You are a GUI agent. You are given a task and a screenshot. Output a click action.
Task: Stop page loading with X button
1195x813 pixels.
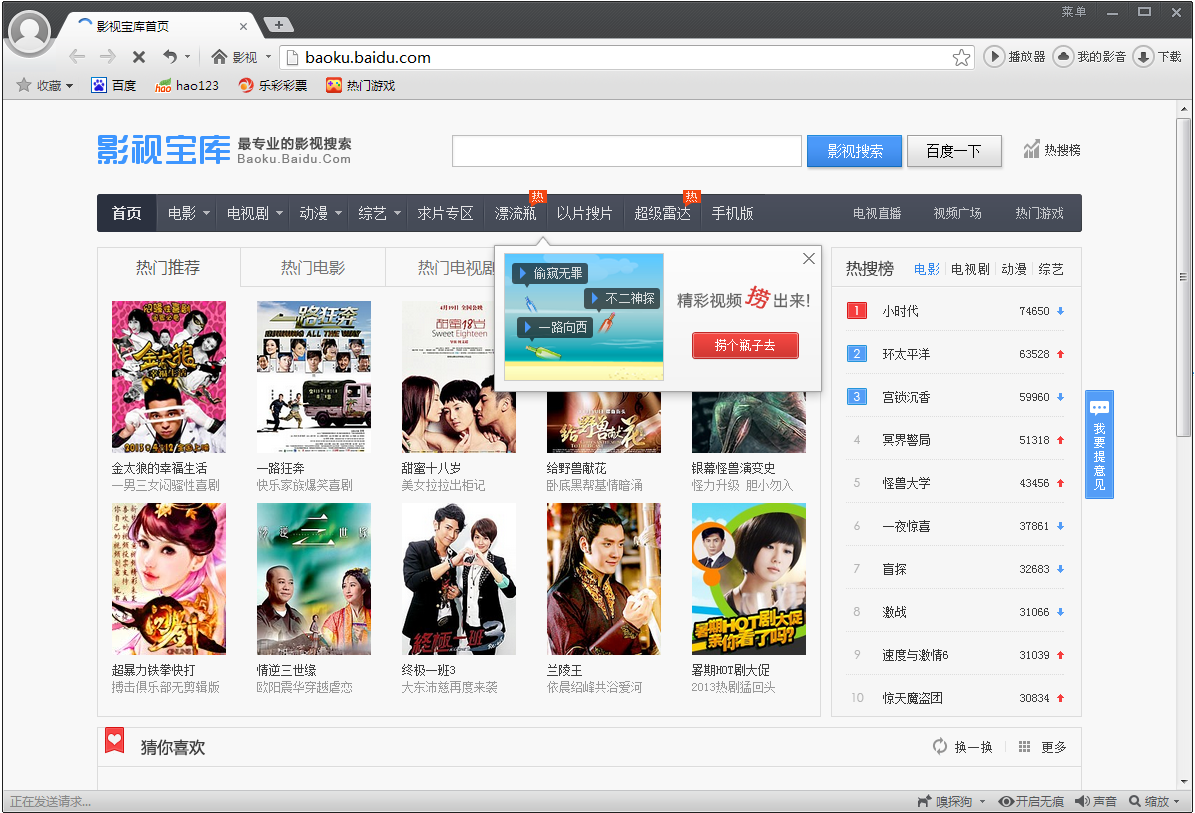[139, 57]
